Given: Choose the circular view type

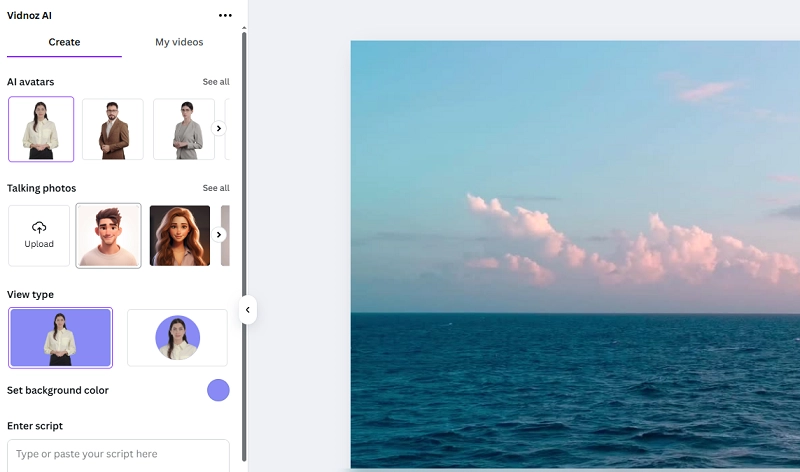Looking at the screenshot, I should pos(177,338).
